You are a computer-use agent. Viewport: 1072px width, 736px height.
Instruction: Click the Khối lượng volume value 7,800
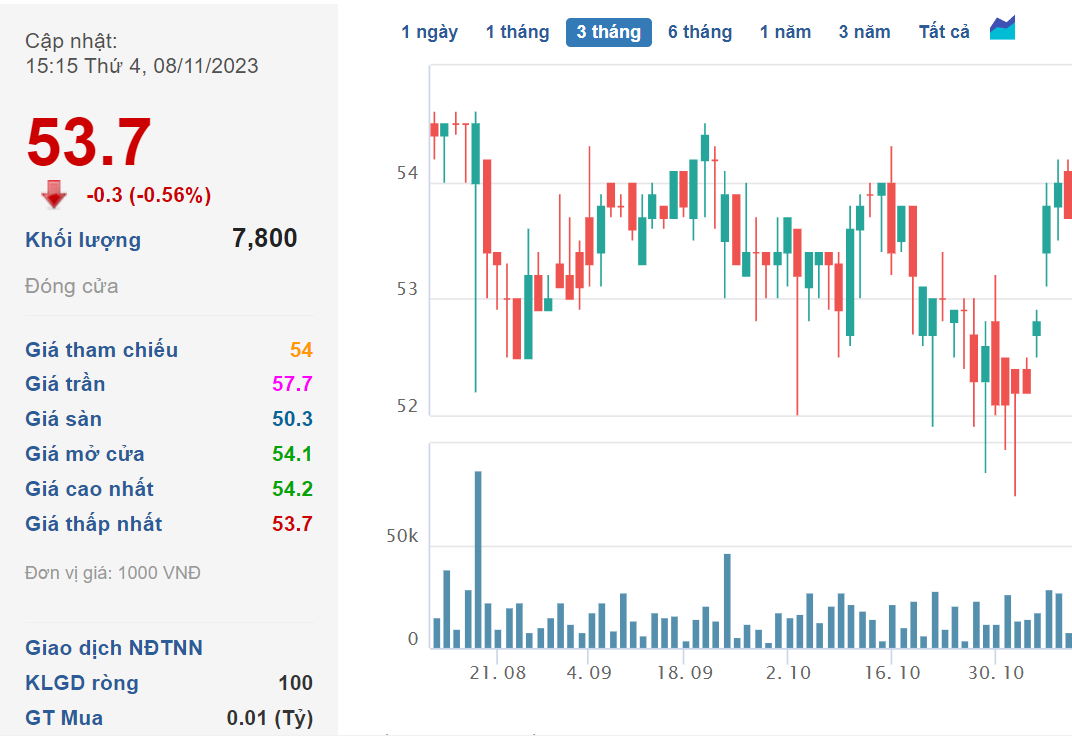[x=264, y=238]
